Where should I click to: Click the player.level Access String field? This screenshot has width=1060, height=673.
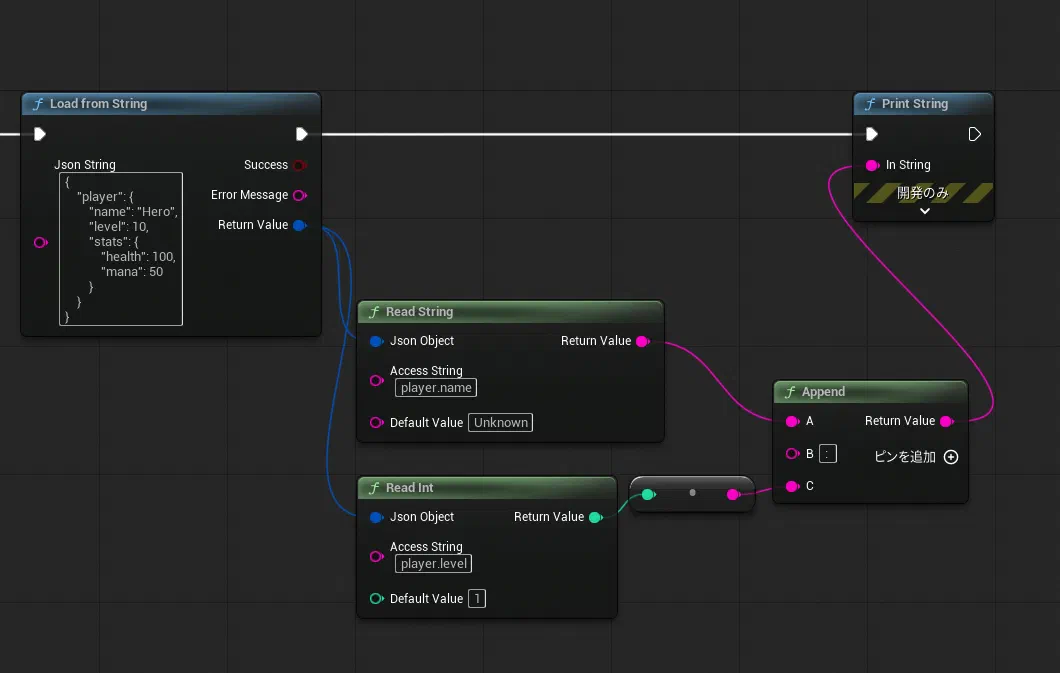(433, 564)
